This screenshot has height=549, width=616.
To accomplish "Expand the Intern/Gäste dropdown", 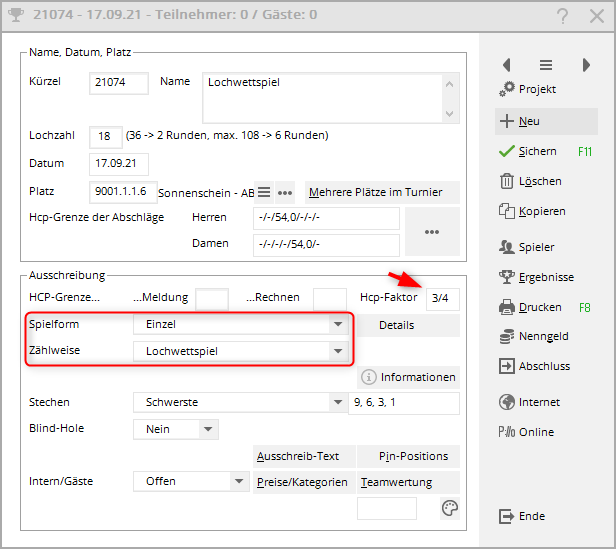I will [x=239, y=481].
